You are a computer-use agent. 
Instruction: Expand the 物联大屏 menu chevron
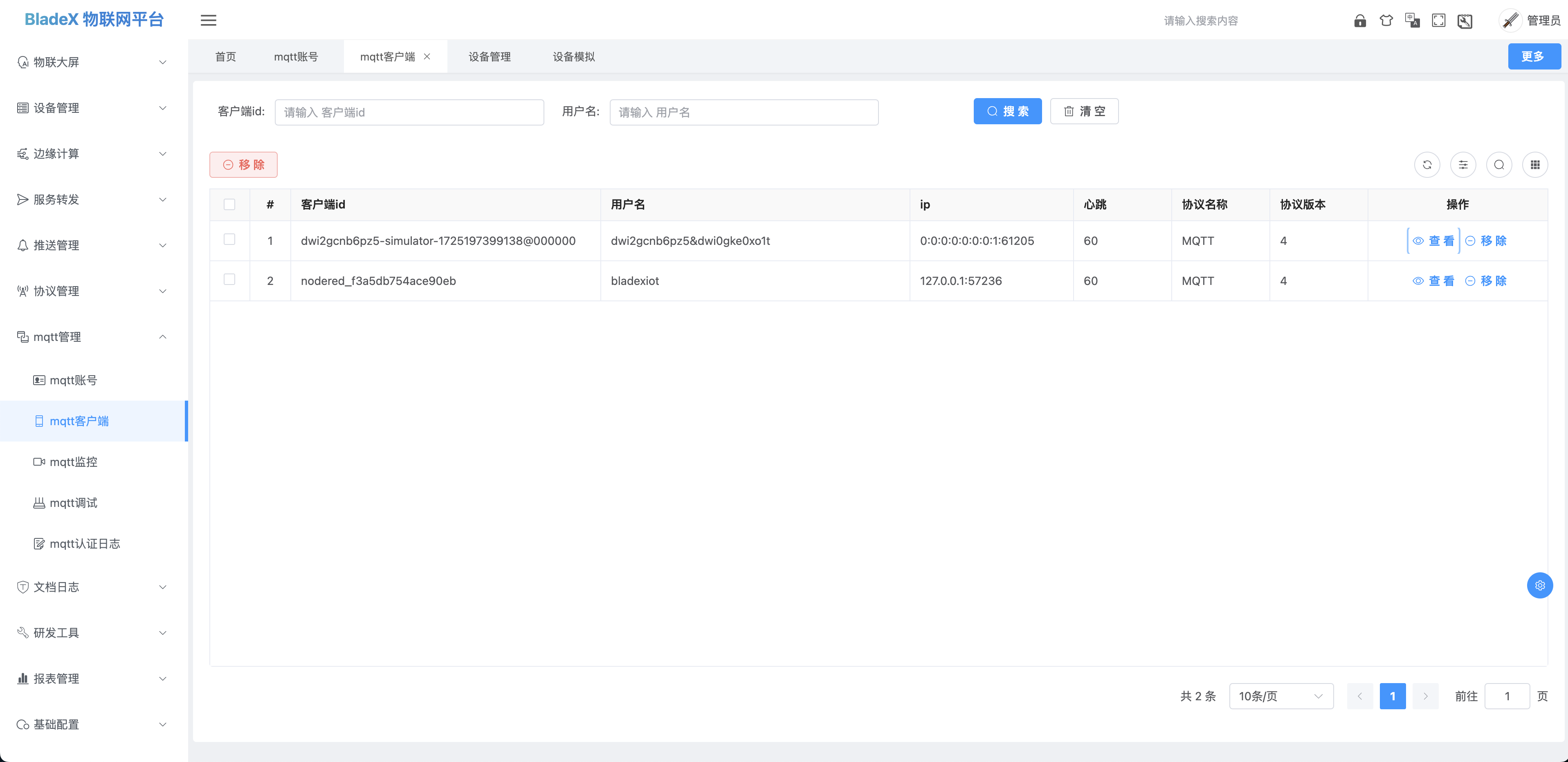(162, 62)
